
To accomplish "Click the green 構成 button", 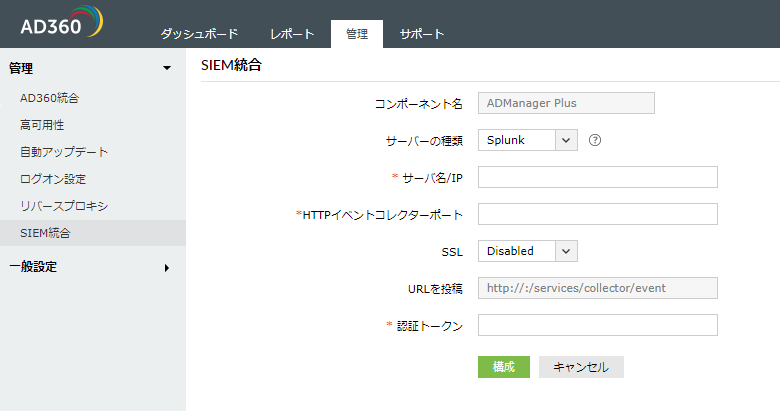I will point(503,367).
